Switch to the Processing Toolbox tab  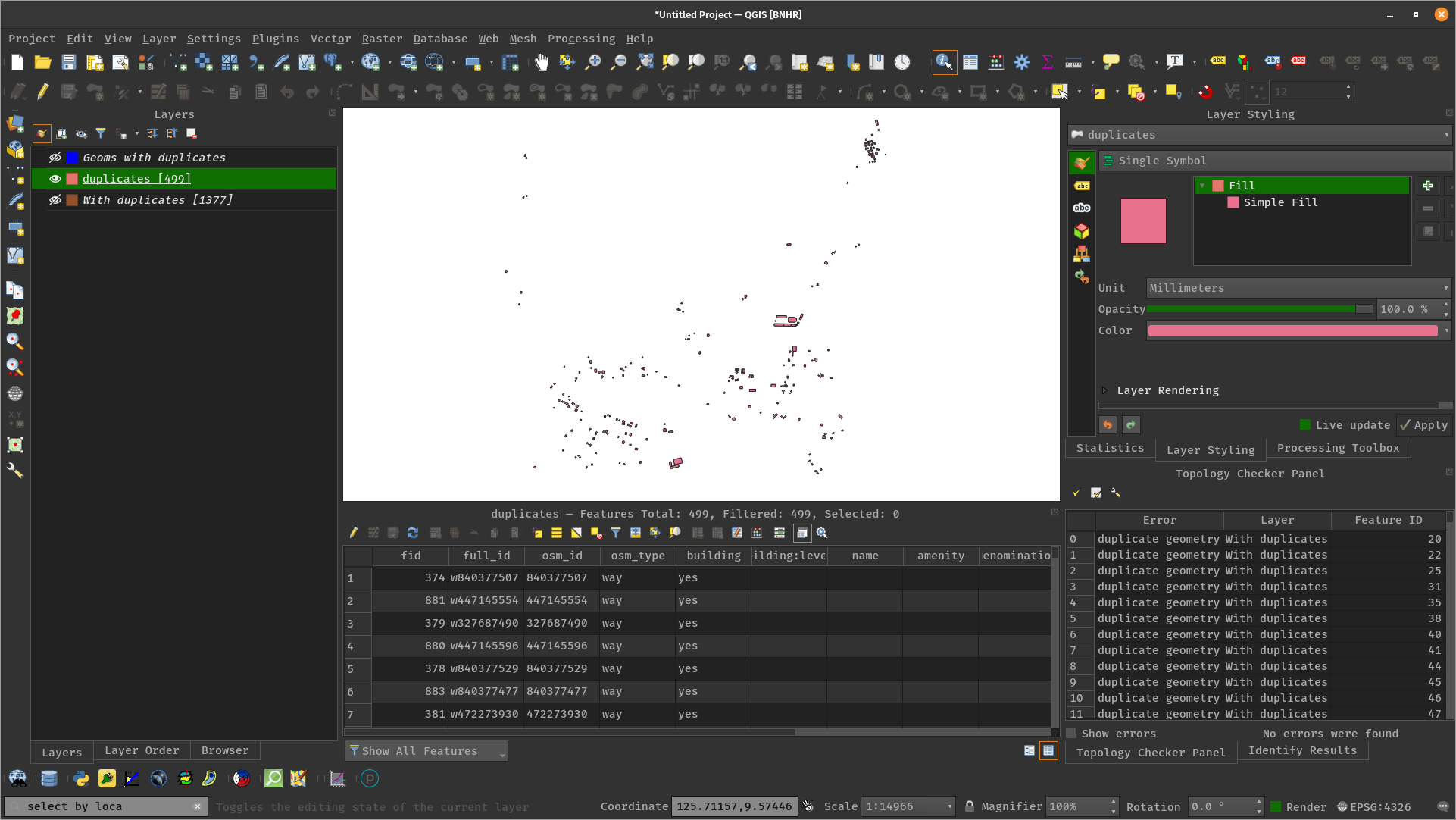coord(1339,448)
